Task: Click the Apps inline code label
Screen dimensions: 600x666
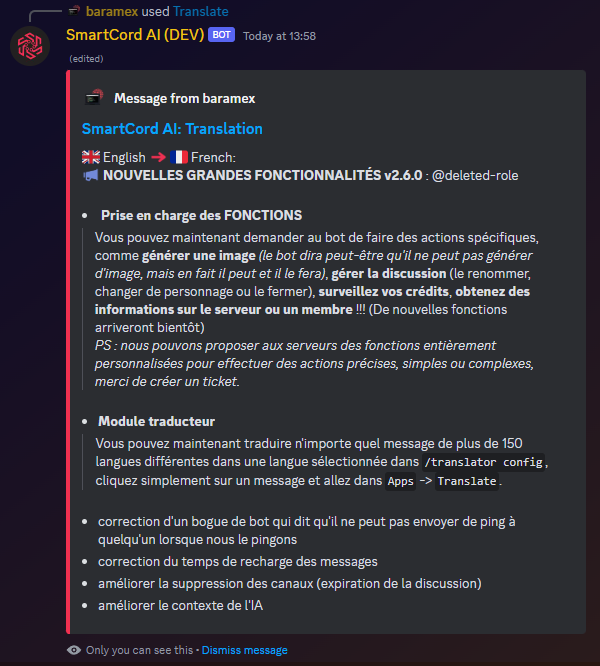Action: (x=400, y=481)
